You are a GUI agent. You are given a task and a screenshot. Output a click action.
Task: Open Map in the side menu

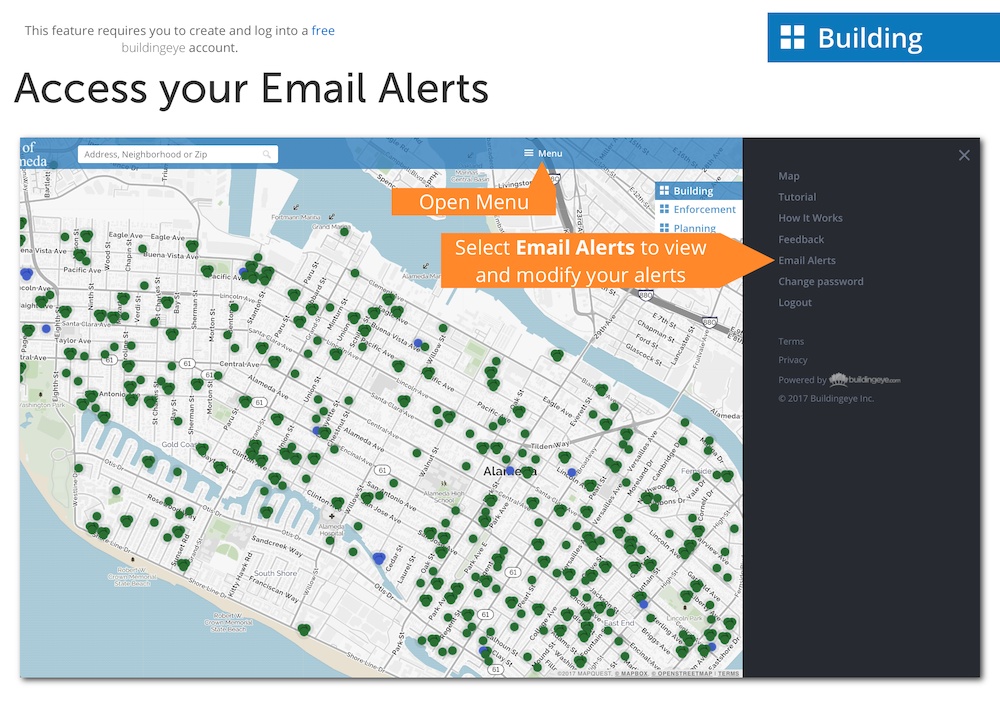pos(788,176)
